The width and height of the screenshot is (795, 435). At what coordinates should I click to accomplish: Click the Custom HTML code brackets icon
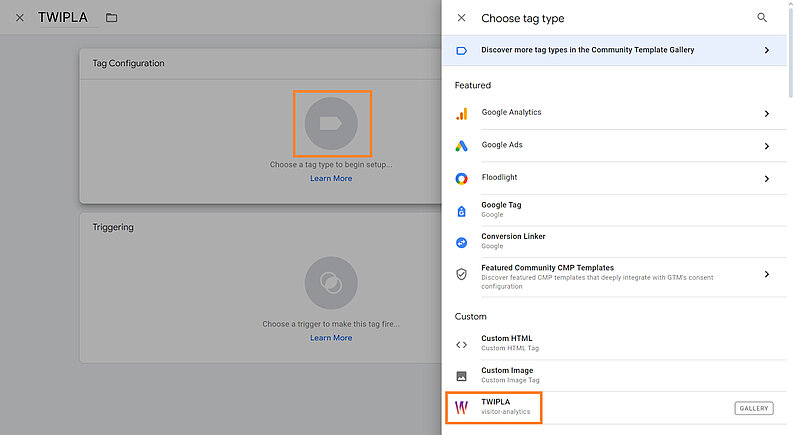tap(461, 345)
